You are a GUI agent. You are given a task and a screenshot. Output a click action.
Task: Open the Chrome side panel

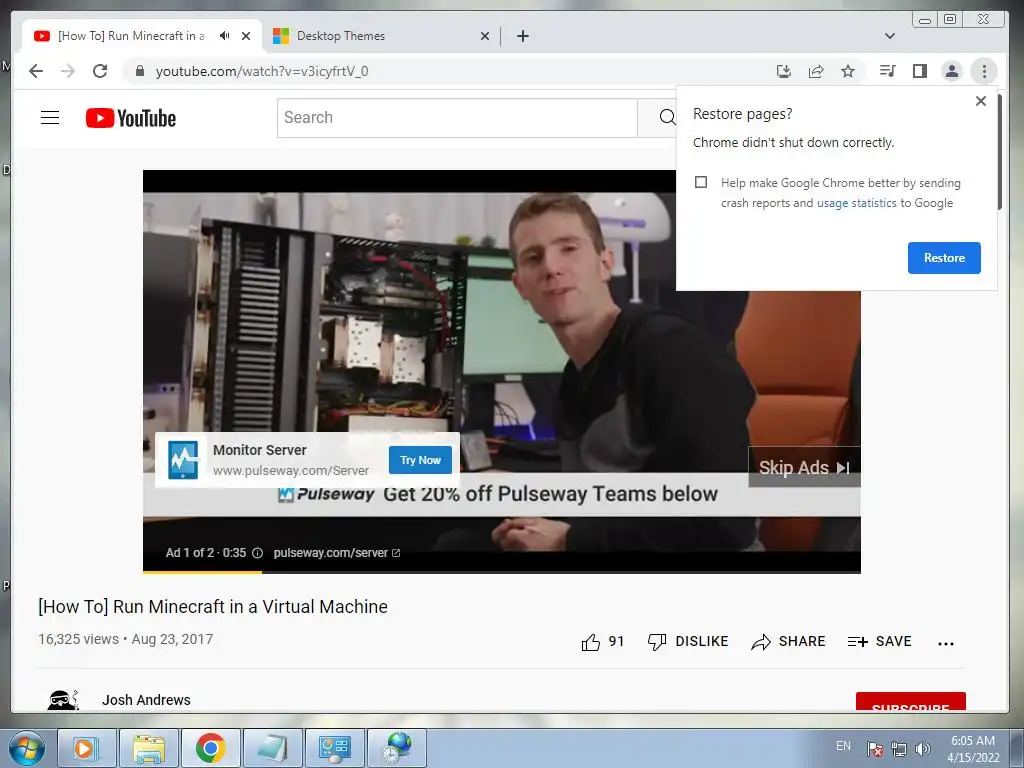(x=920, y=71)
